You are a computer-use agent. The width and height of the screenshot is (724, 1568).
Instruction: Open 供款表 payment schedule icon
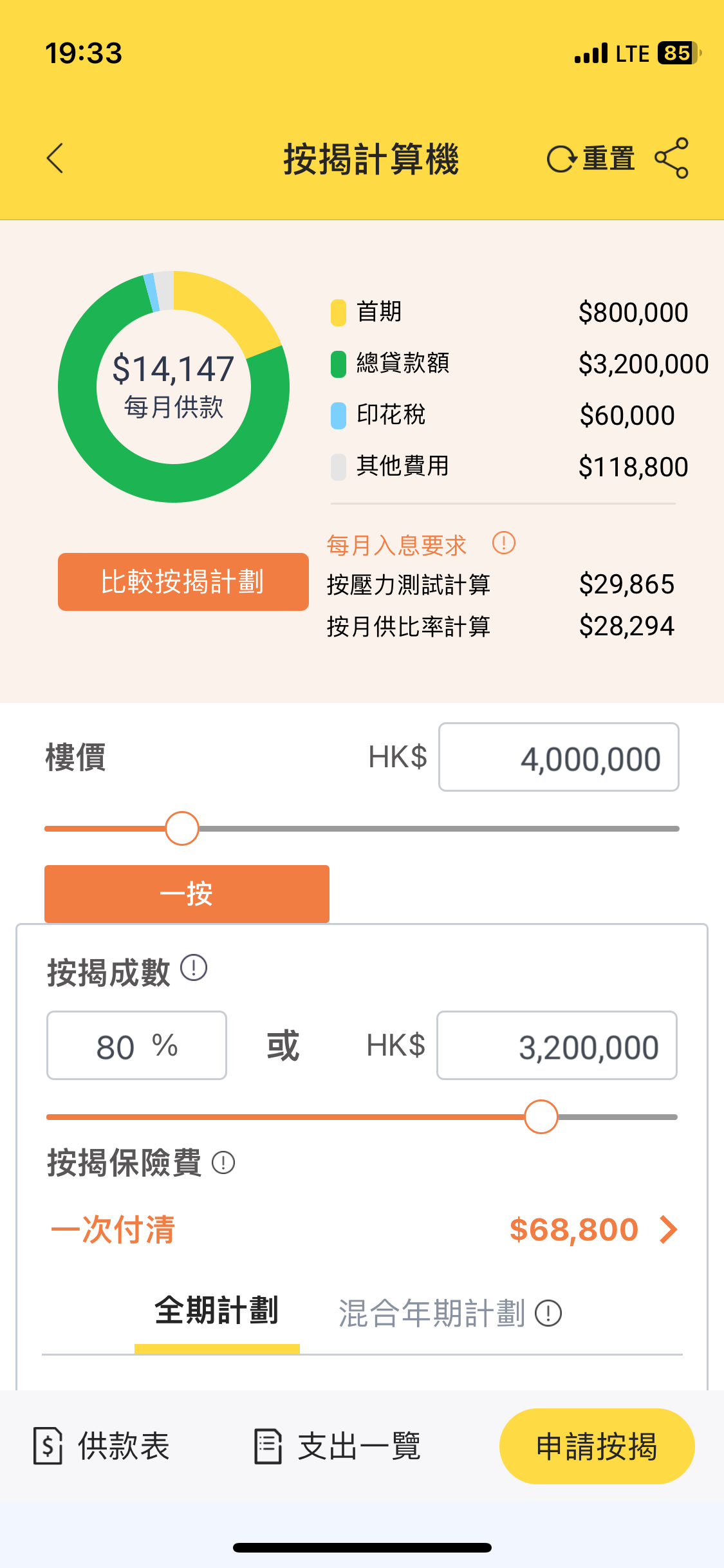[48, 1446]
